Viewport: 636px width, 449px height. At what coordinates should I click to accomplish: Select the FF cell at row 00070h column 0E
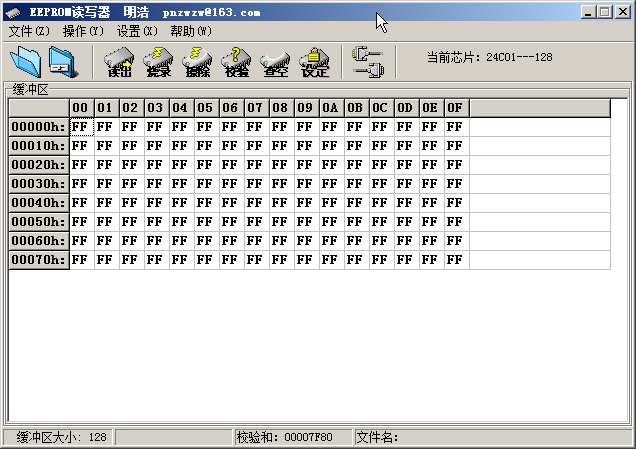(432, 260)
